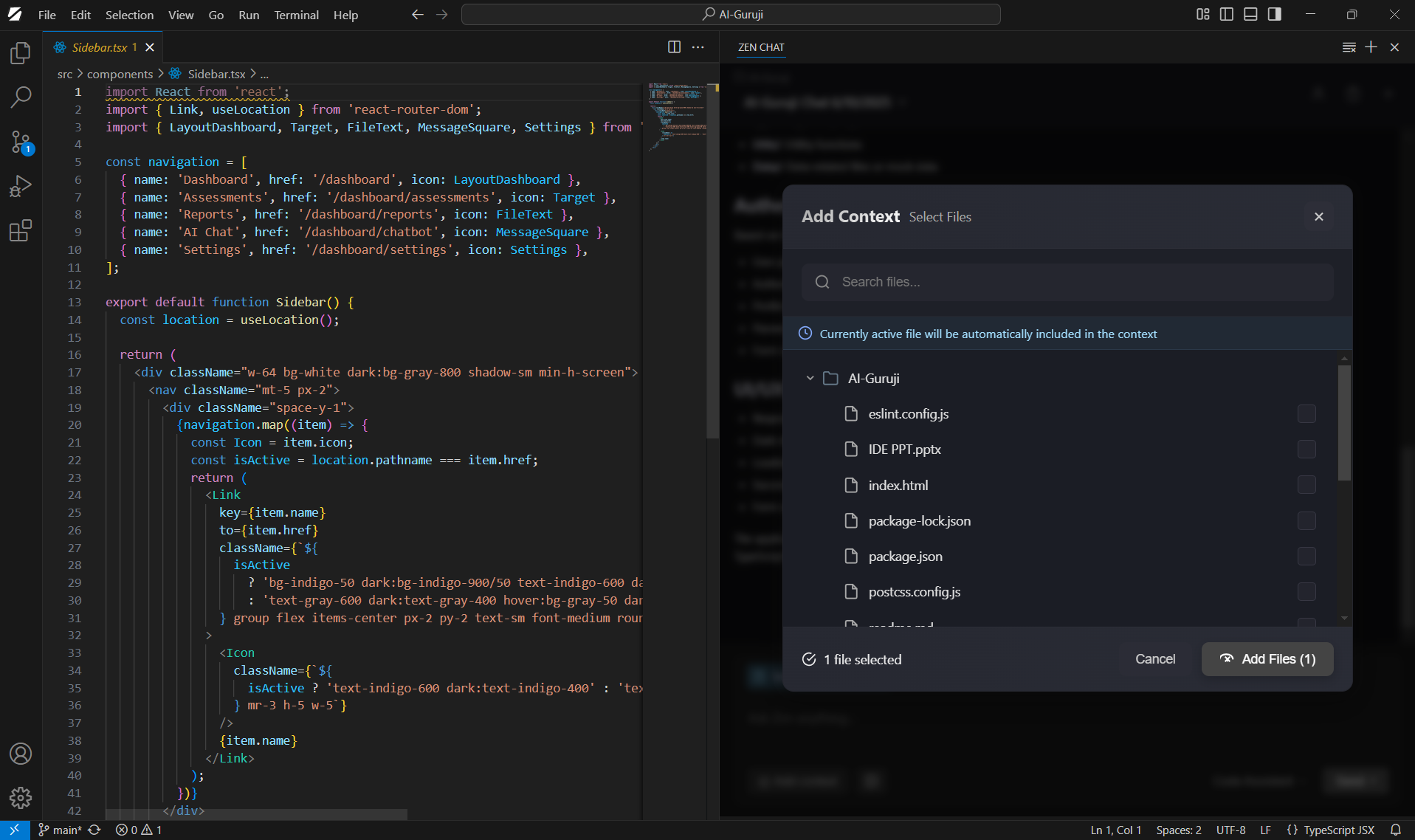Click Ln 1, Col 1 cursor position
This screenshot has width=1415, height=840.
[1115, 830]
